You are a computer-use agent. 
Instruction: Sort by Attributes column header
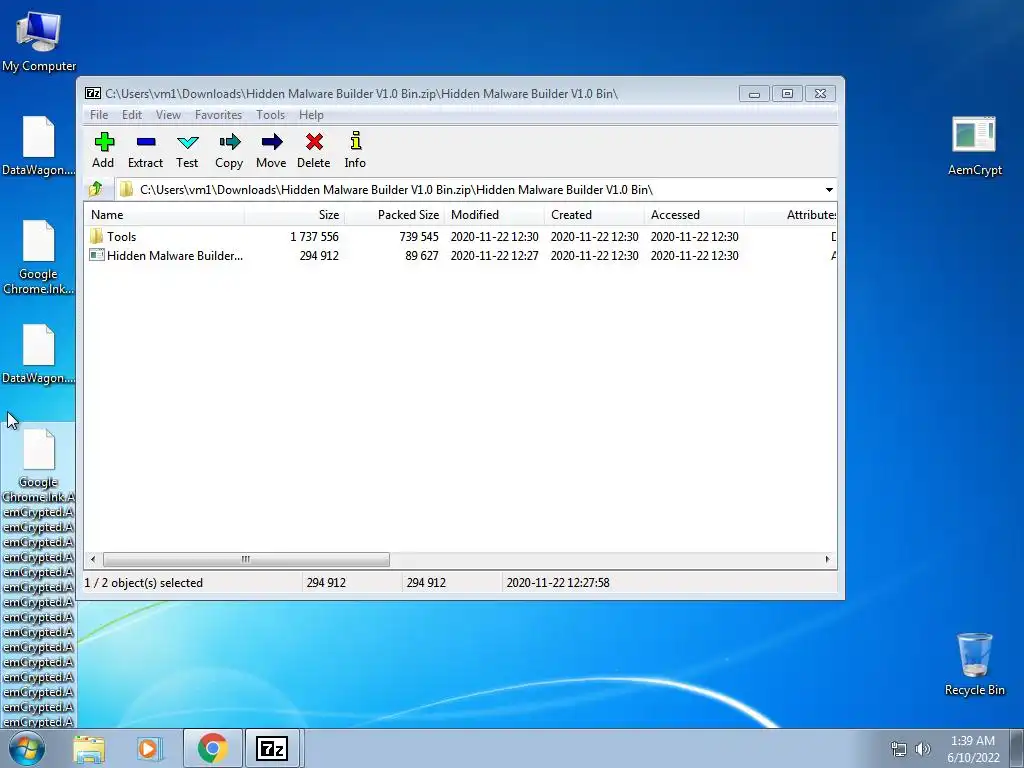pos(791,215)
